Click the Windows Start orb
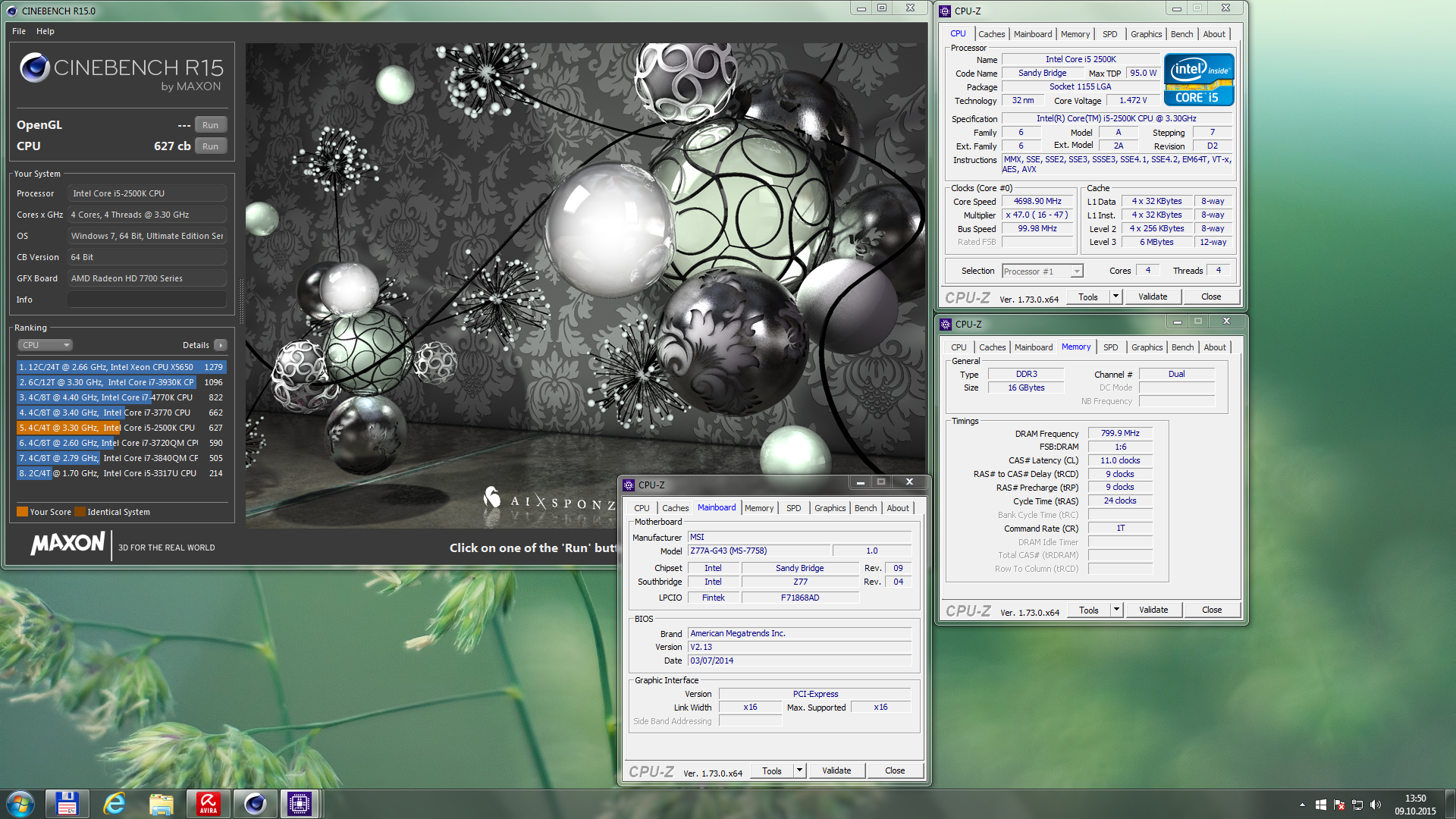 [x=20, y=804]
